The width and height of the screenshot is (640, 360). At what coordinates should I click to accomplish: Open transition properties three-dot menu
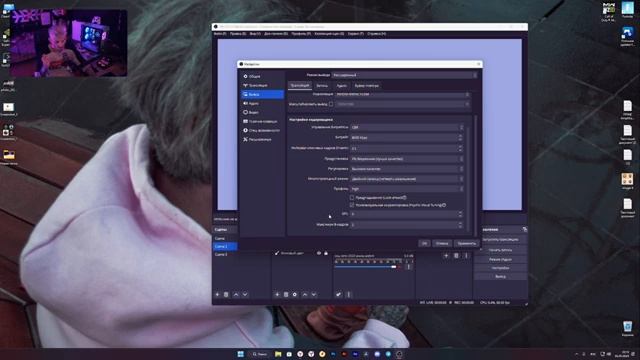466,256
